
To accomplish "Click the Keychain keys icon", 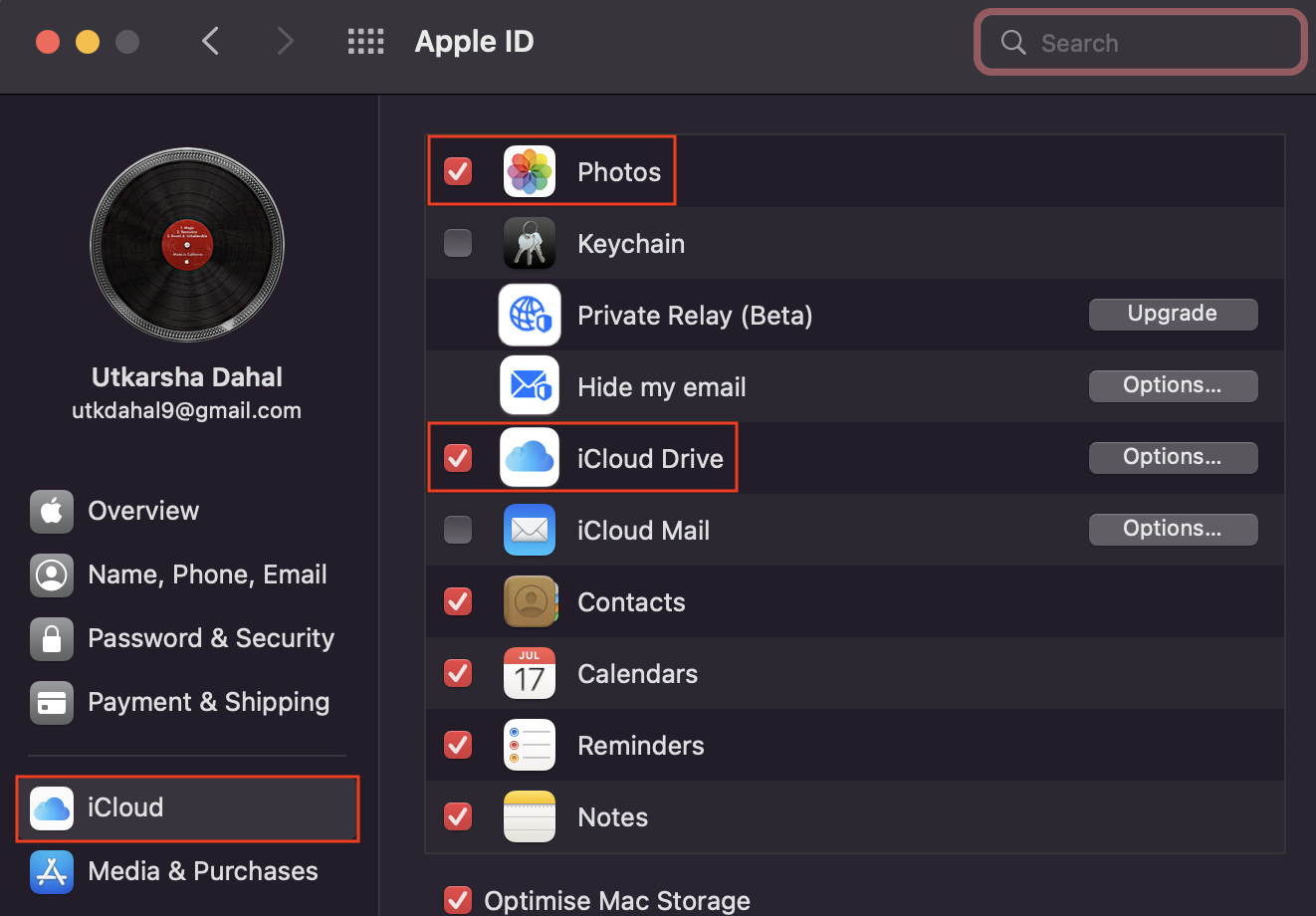I will coord(530,243).
